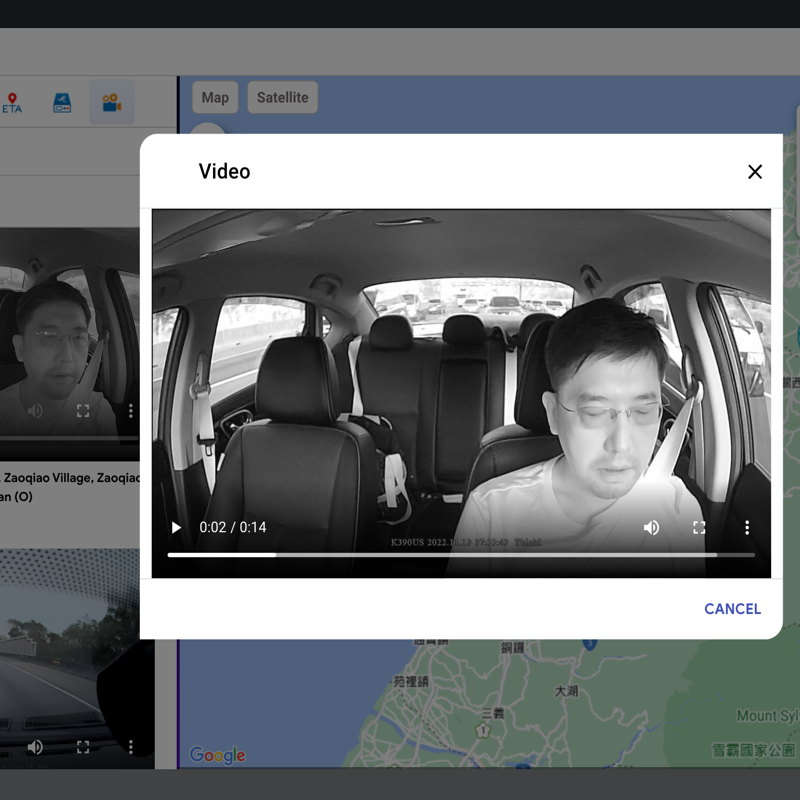The height and width of the screenshot is (800, 800).
Task: Open more options on the dialog video
Action: pos(746,527)
